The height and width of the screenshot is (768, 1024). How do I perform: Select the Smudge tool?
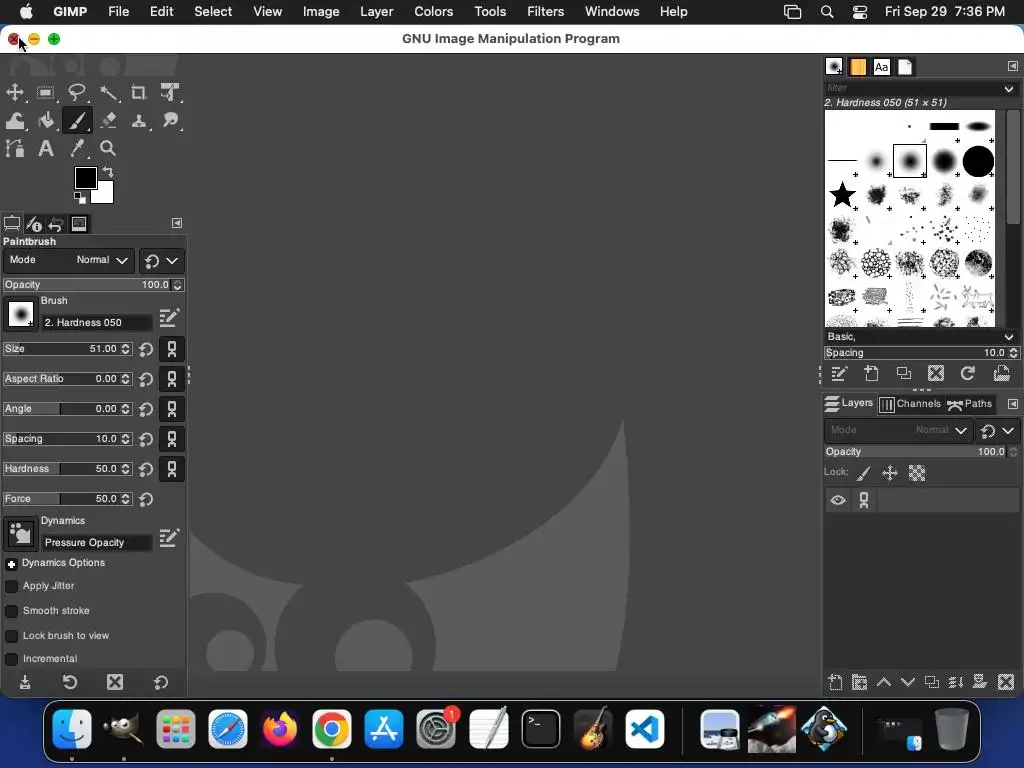click(170, 120)
